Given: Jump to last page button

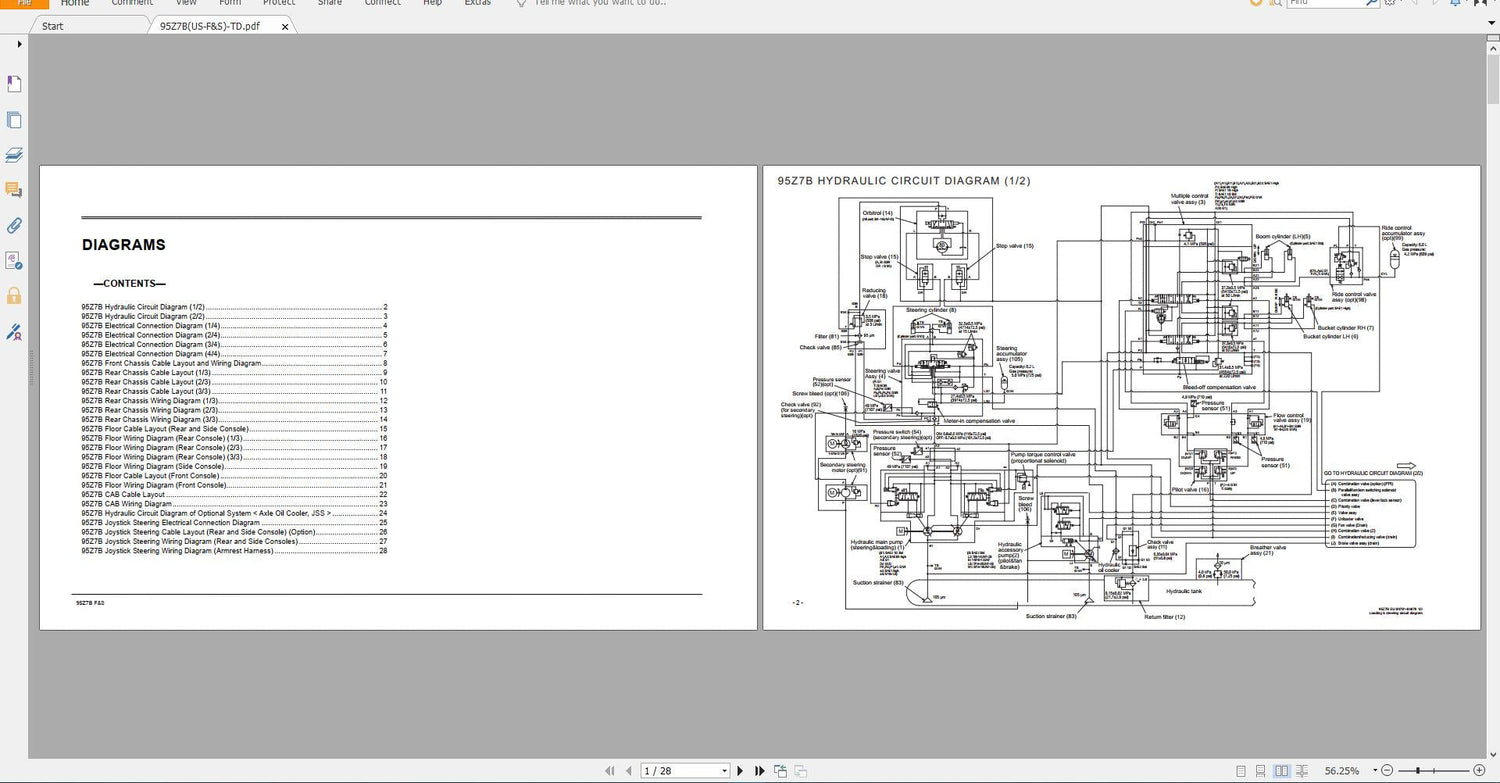Looking at the screenshot, I should (759, 771).
